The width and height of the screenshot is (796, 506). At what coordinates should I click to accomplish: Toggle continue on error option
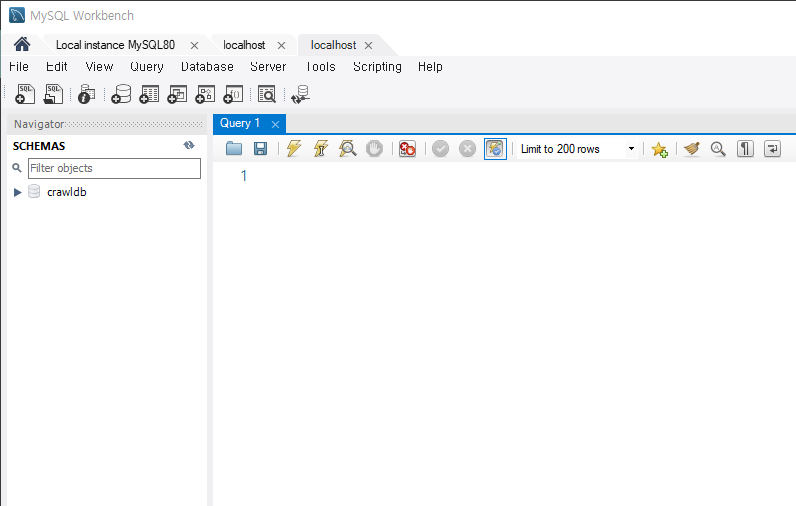tap(407, 149)
